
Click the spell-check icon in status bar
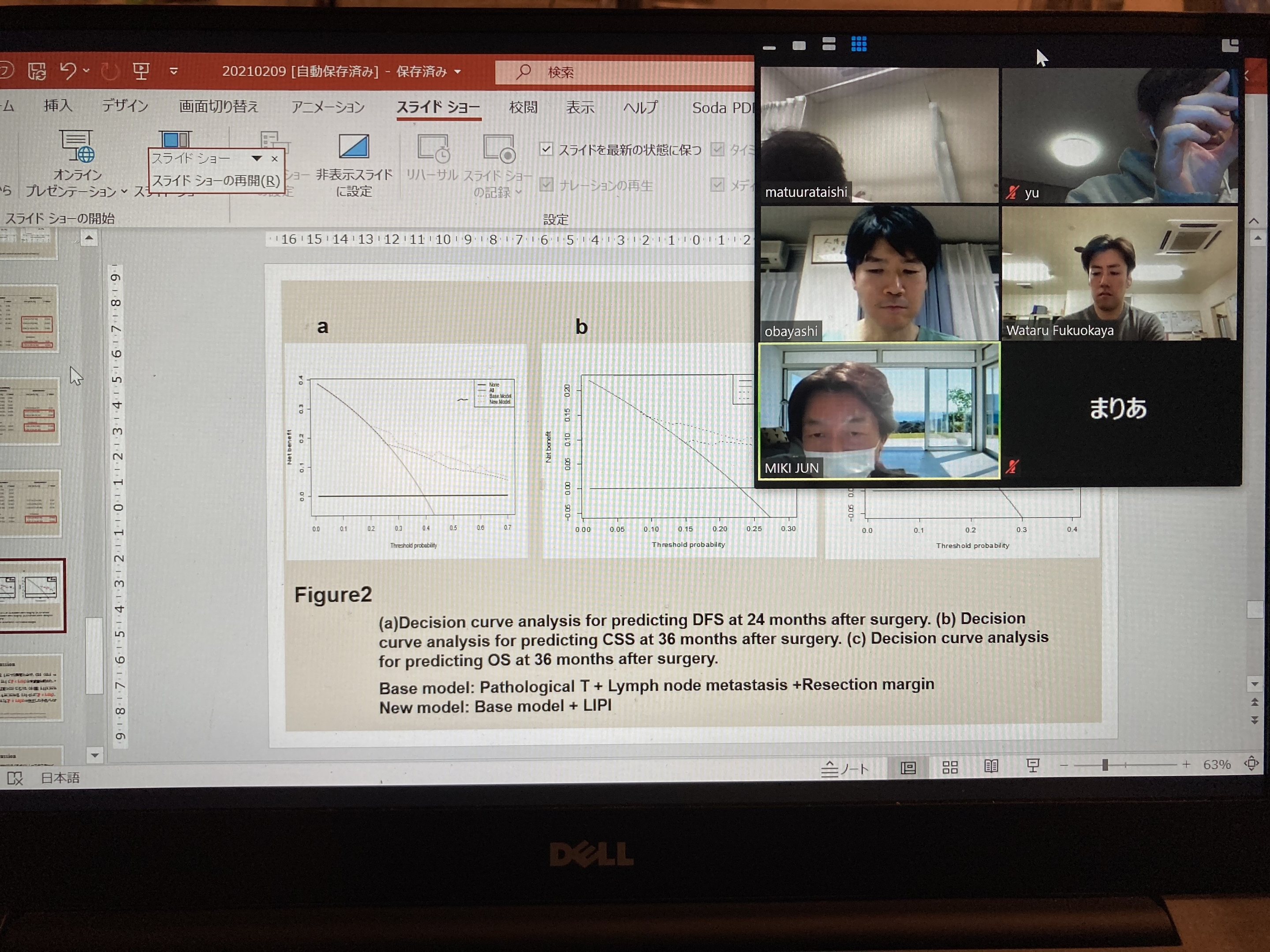tap(15, 779)
